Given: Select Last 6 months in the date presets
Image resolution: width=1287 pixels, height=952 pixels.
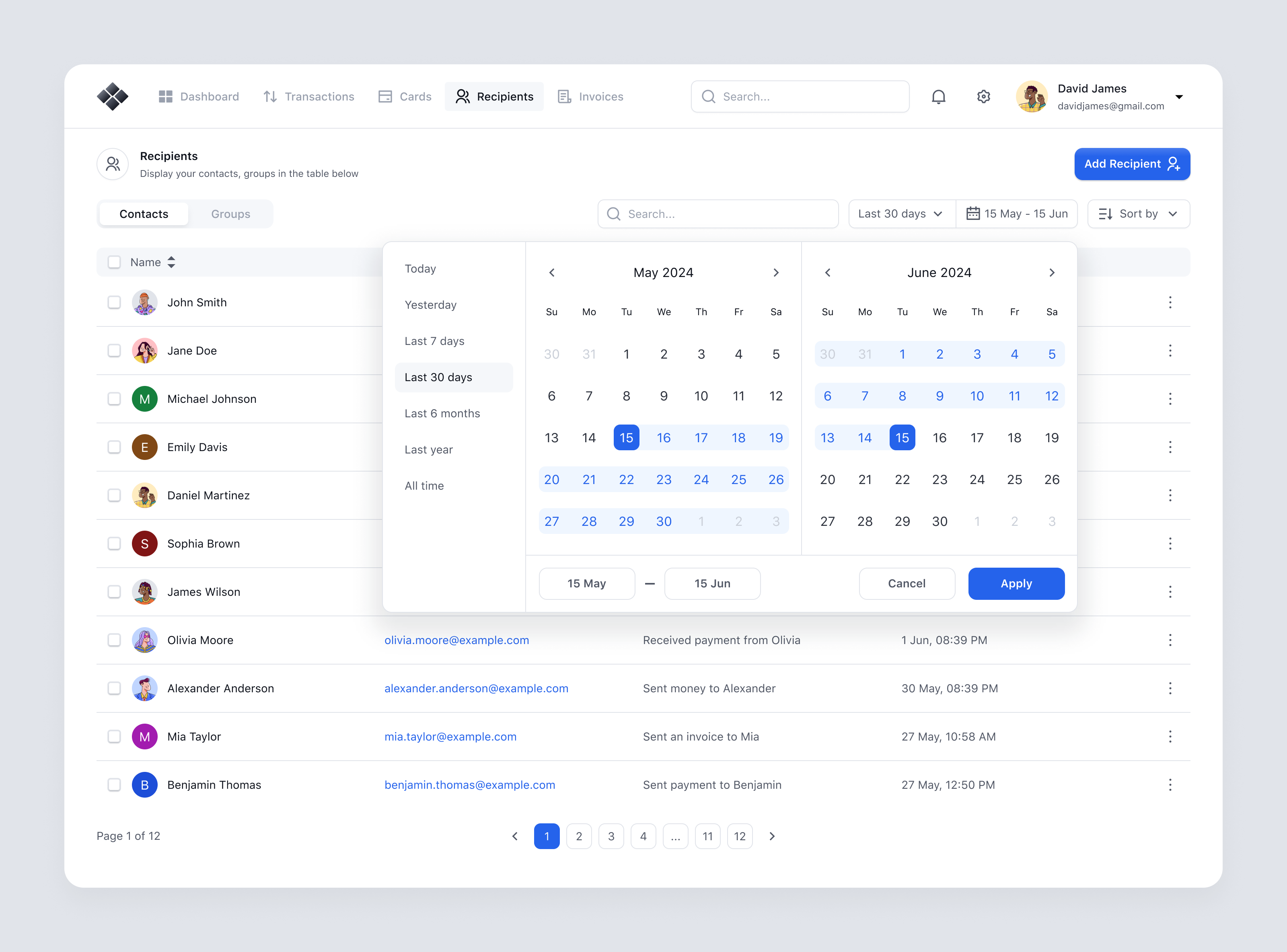Looking at the screenshot, I should pyautogui.click(x=442, y=413).
